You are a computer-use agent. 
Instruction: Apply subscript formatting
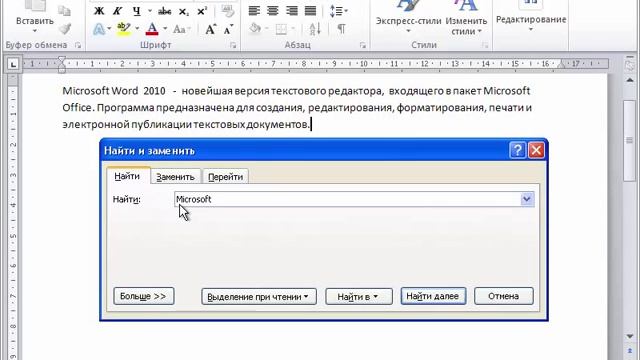pyautogui.click(x=184, y=11)
